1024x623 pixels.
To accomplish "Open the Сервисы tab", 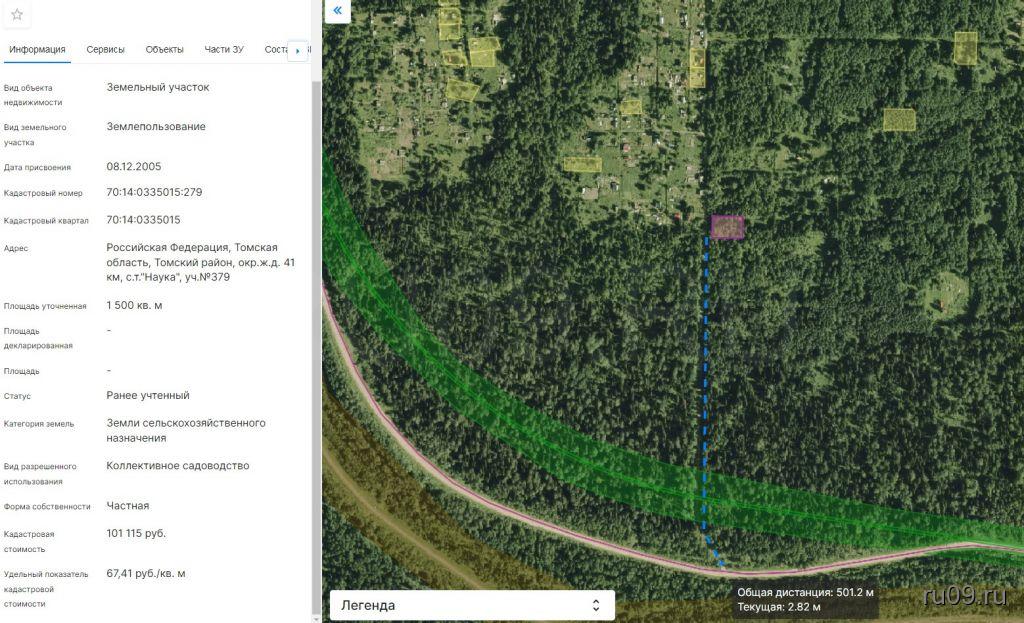I will click(105, 49).
